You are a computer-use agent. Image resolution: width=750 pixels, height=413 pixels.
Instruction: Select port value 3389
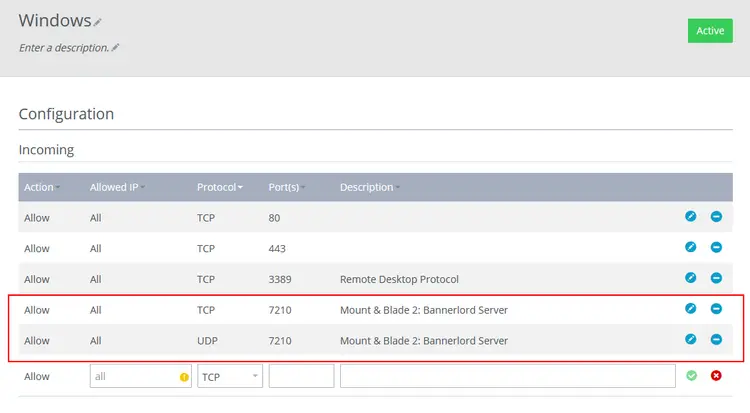coord(280,279)
